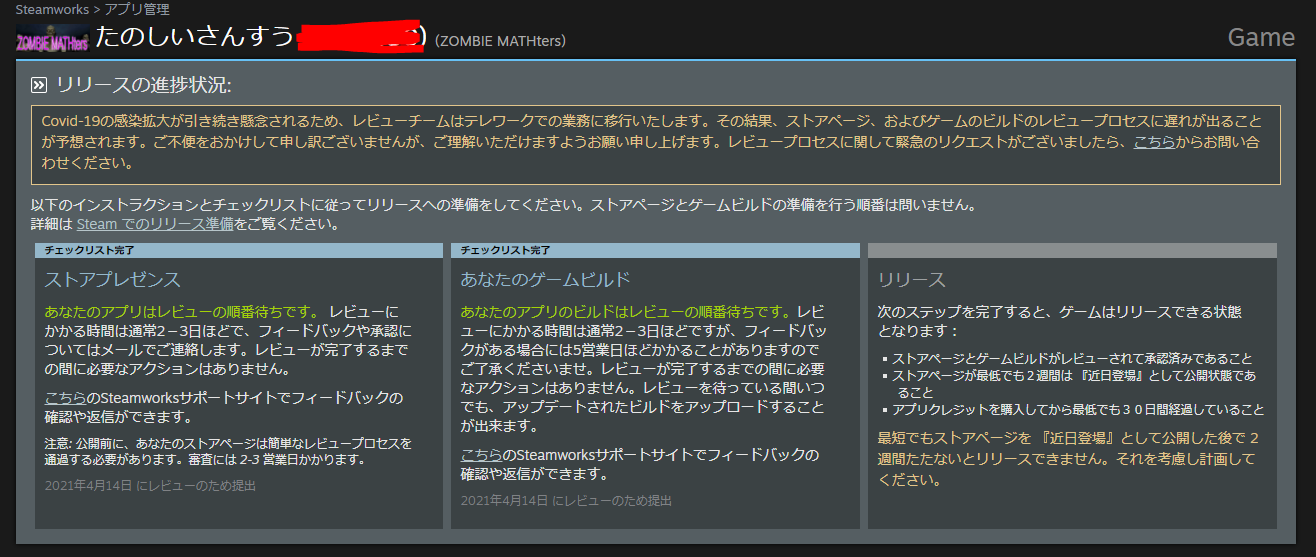Click チェックリスト完了 bar above ストアプレゼンス
This screenshot has width=1316, height=557.
(238, 250)
